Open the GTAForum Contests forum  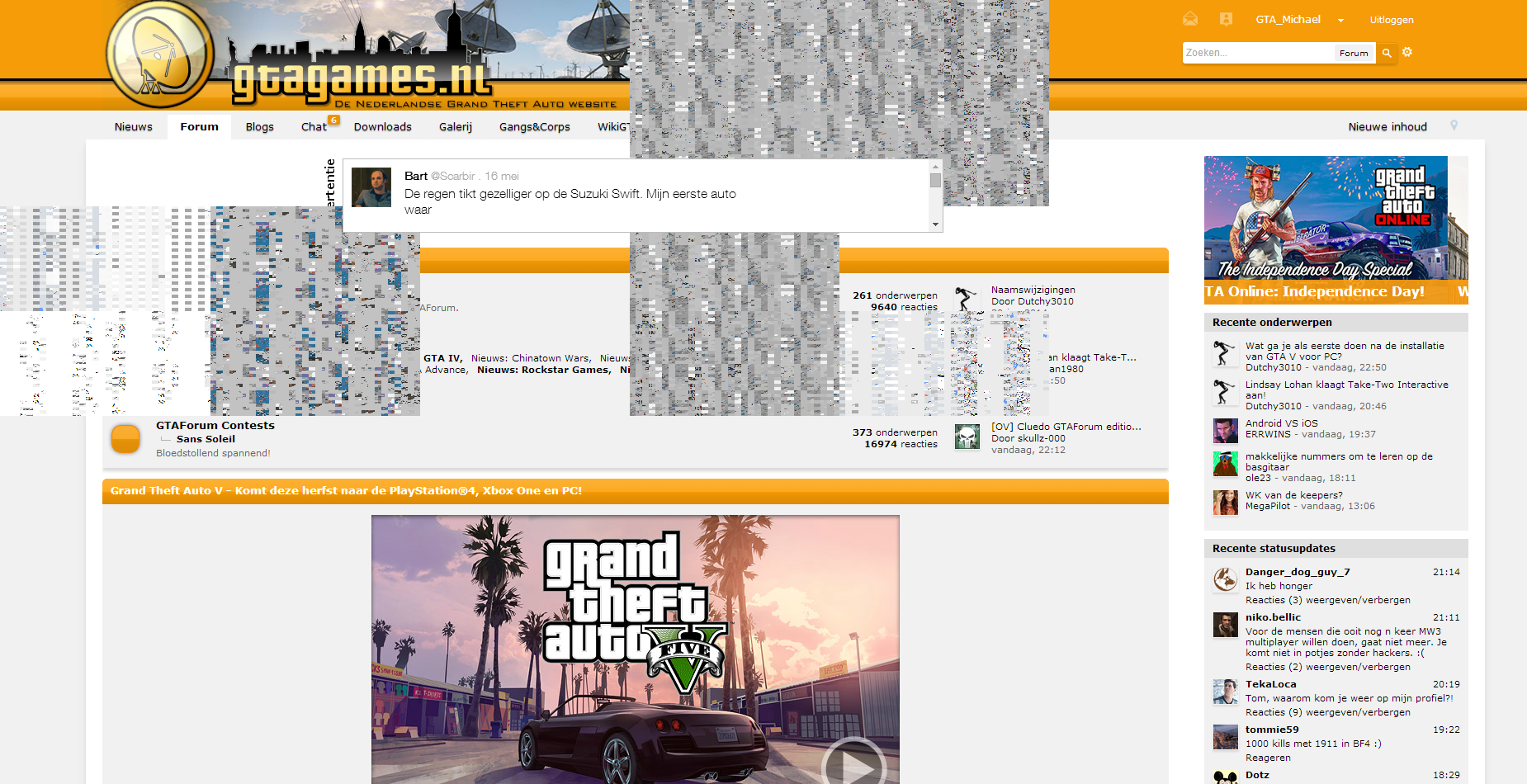(x=215, y=425)
